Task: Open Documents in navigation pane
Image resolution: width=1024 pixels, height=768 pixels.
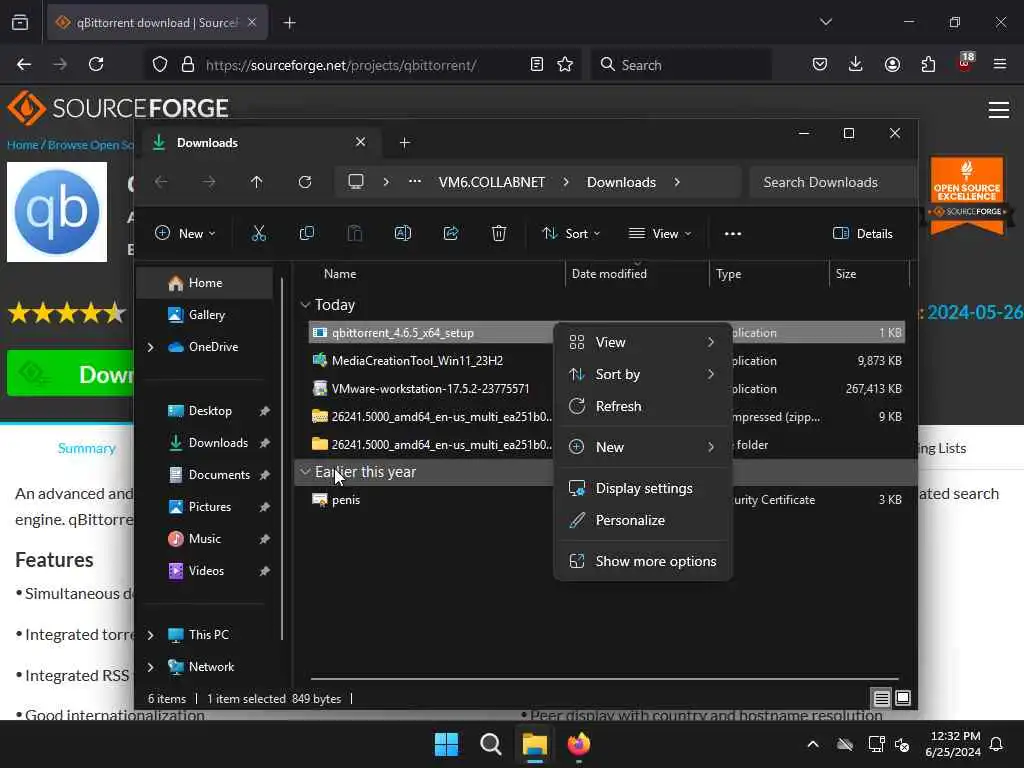Action: (x=205, y=475)
